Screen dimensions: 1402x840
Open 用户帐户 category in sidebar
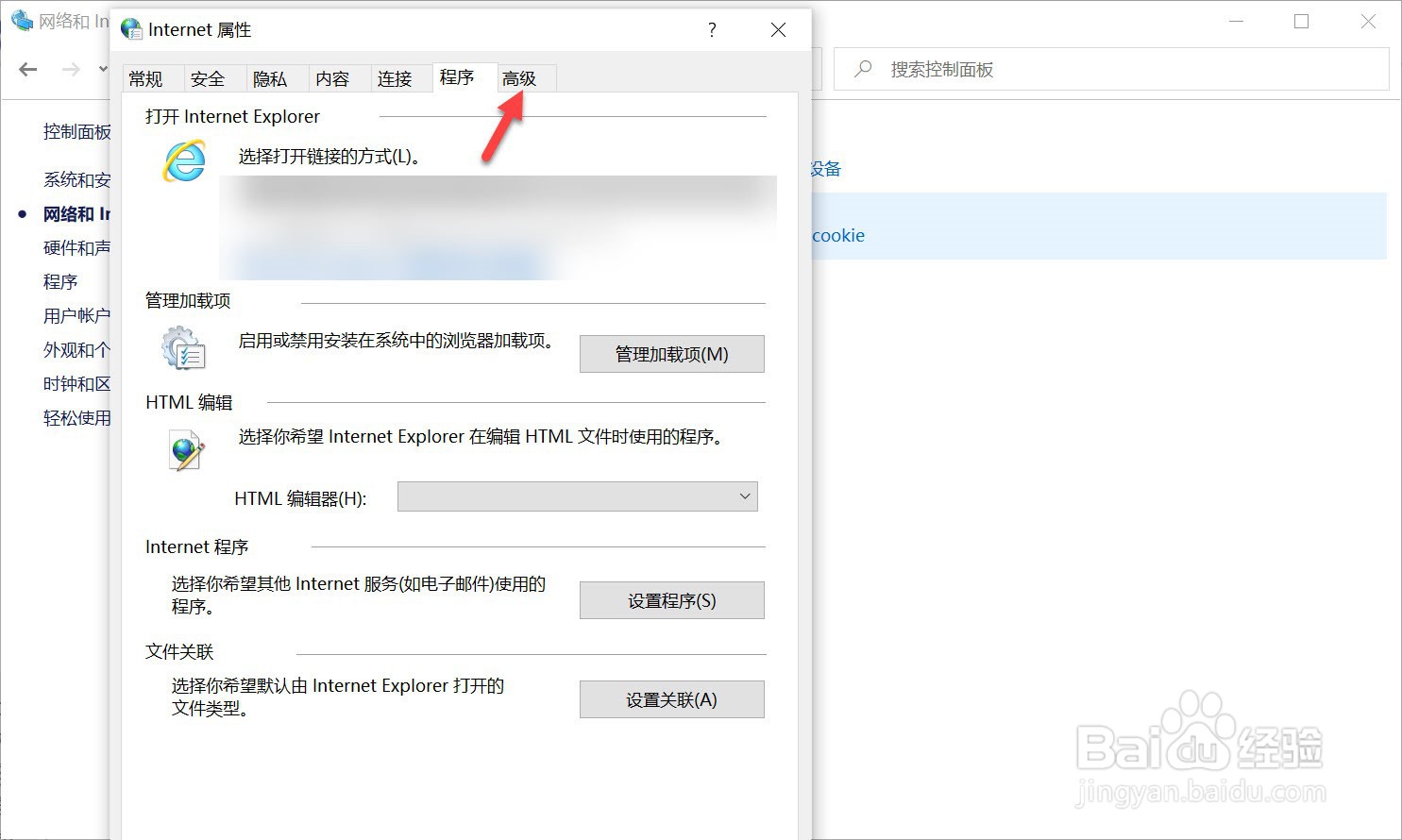point(77,316)
